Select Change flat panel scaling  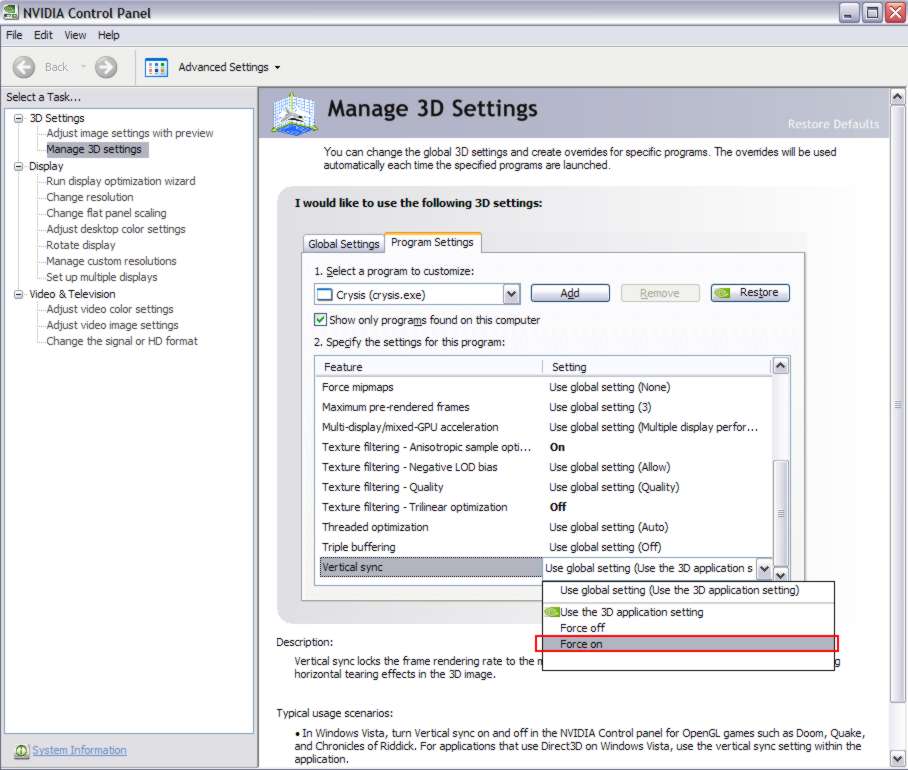[106, 213]
